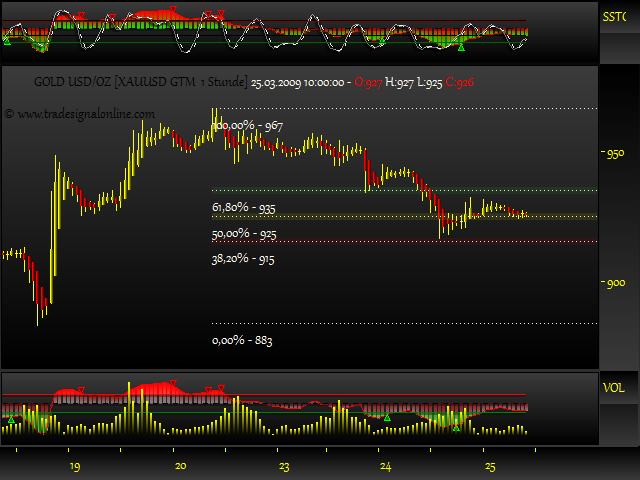This screenshot has height=480, width=640.
Task: Click green up arrow at far left of volume panel
Action: point(11,421)
